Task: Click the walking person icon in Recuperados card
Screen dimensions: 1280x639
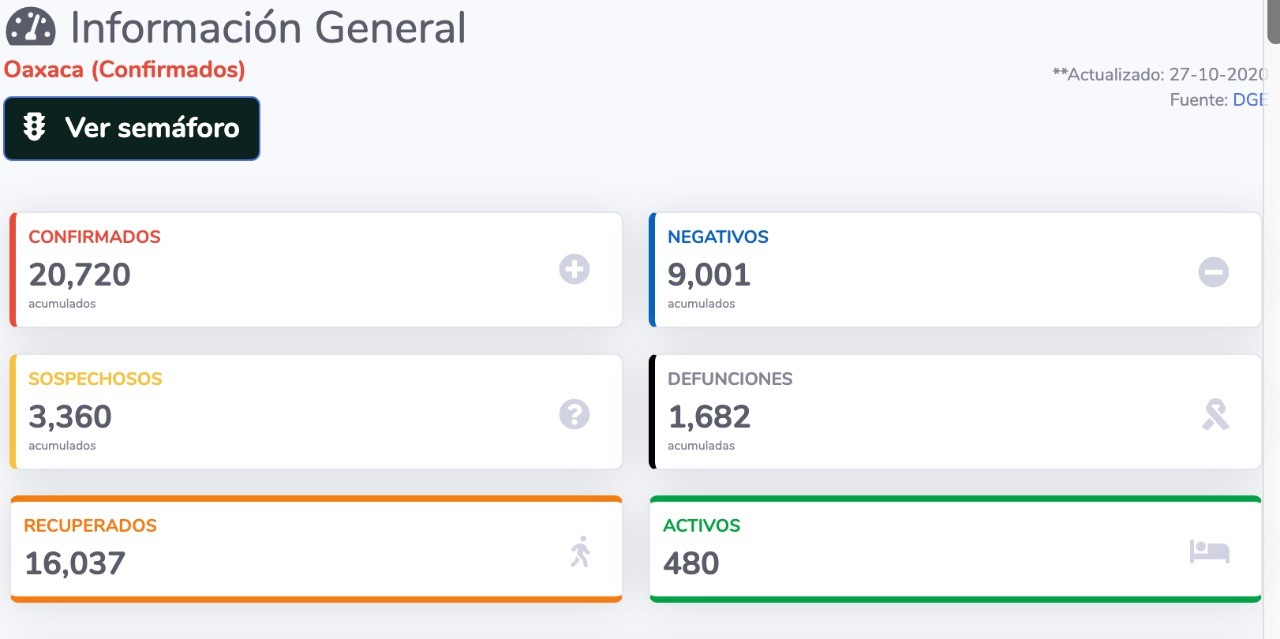Action: pyautogui.click(x=581, y=552)
